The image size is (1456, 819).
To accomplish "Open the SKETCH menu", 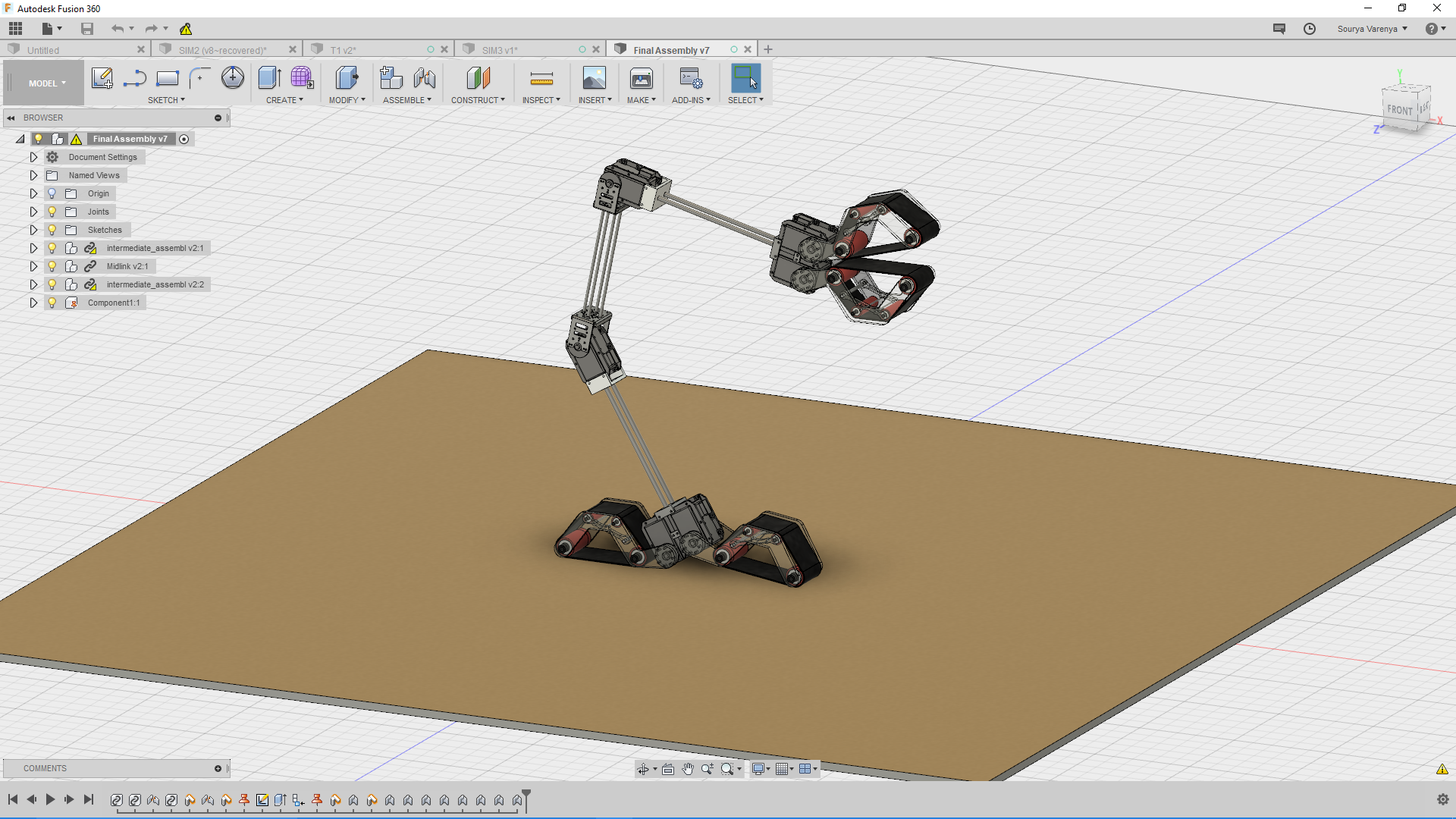I will [166, 100].
